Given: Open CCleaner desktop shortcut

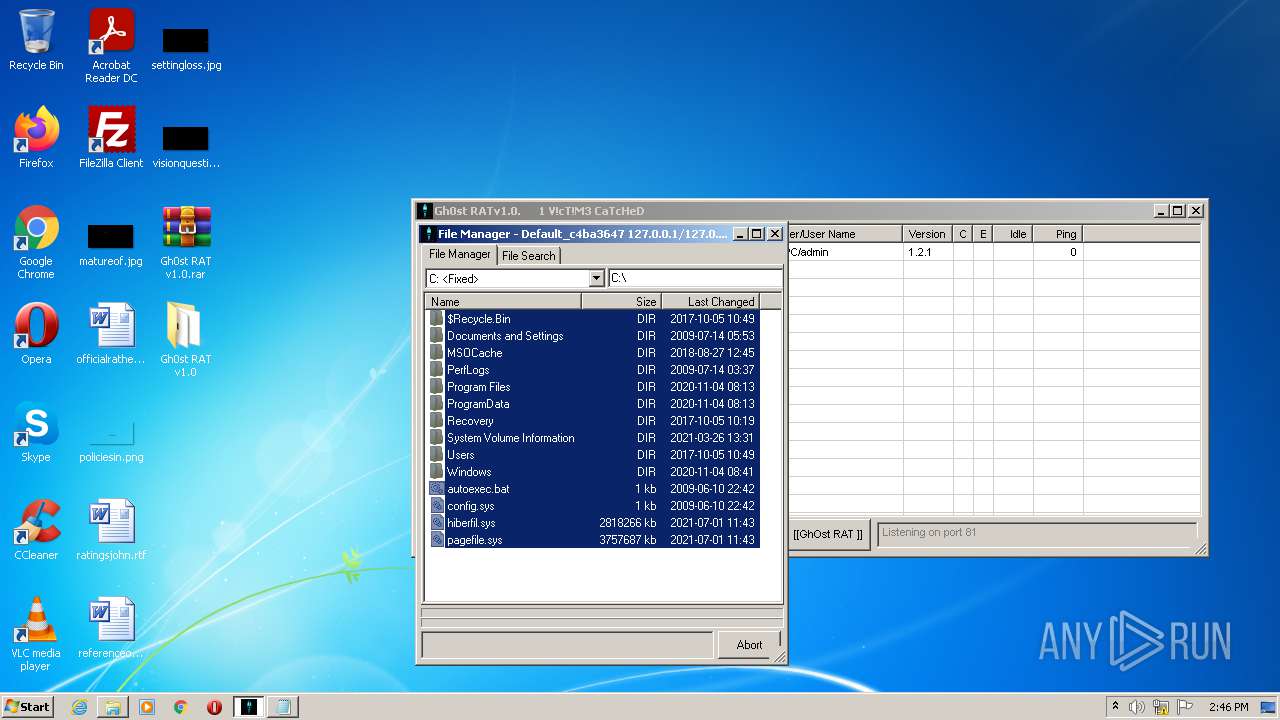Looking at the screenshot, I should 36,530.
